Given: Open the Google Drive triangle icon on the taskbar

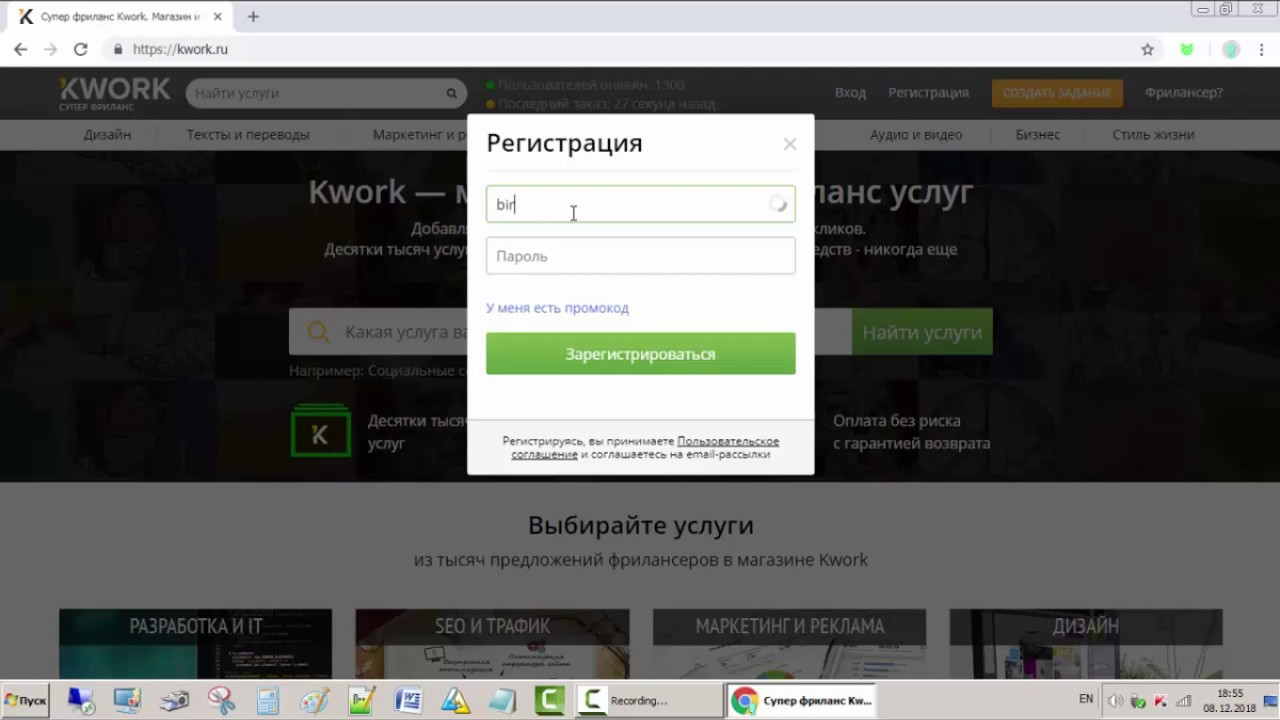Looking at the screenshot, I should click(455, 701).
